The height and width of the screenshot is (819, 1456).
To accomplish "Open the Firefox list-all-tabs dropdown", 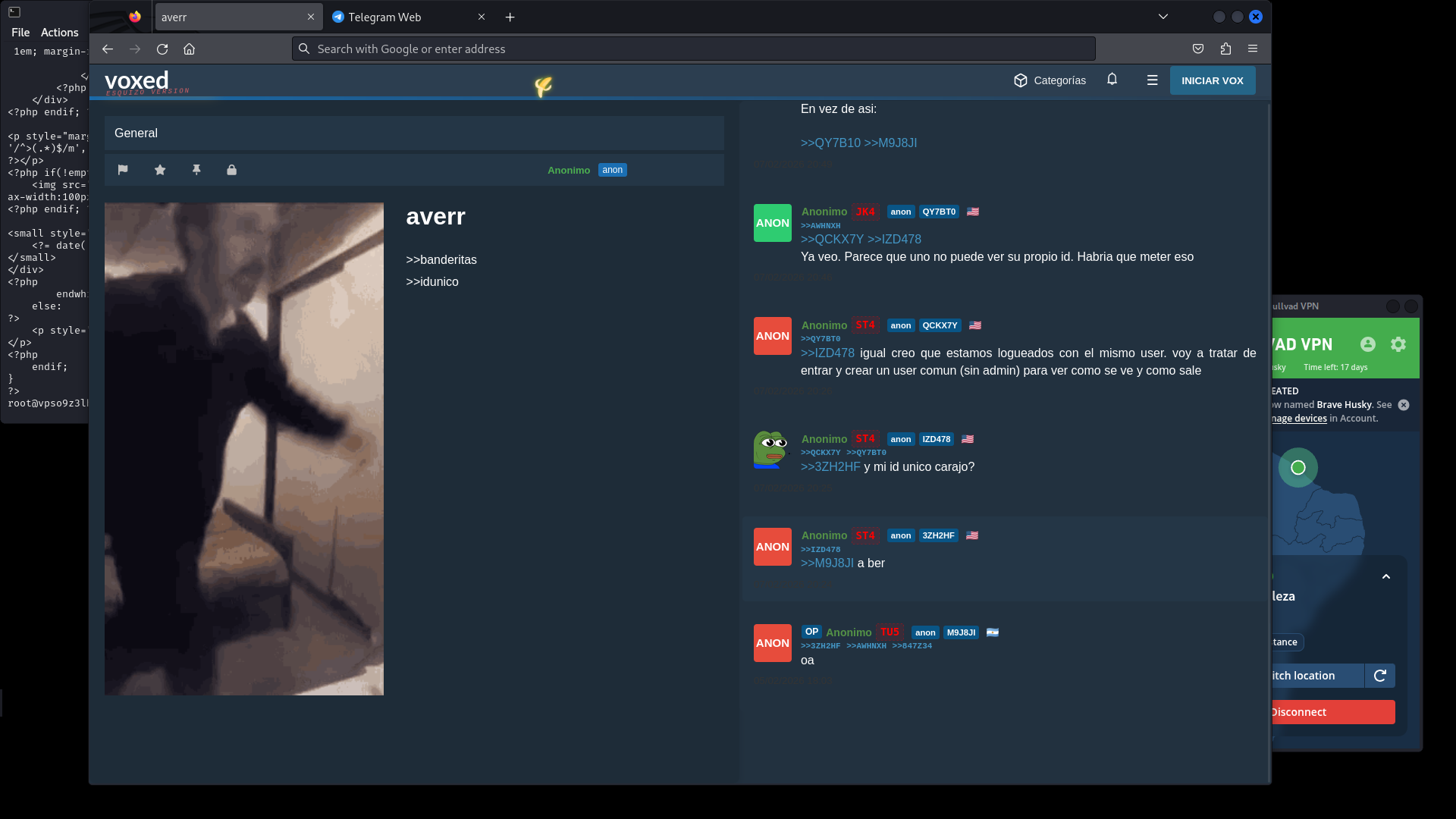I will 1163,17.
